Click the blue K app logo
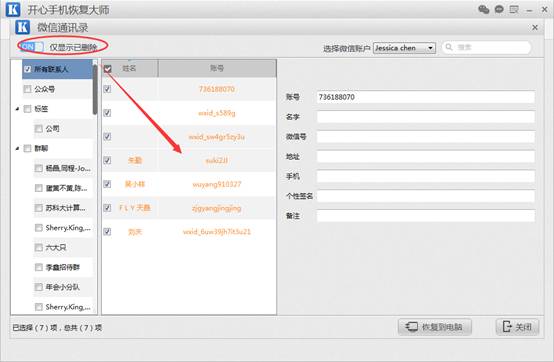The width and height of the screenshot is (554, 362). [x=13, y=9]
